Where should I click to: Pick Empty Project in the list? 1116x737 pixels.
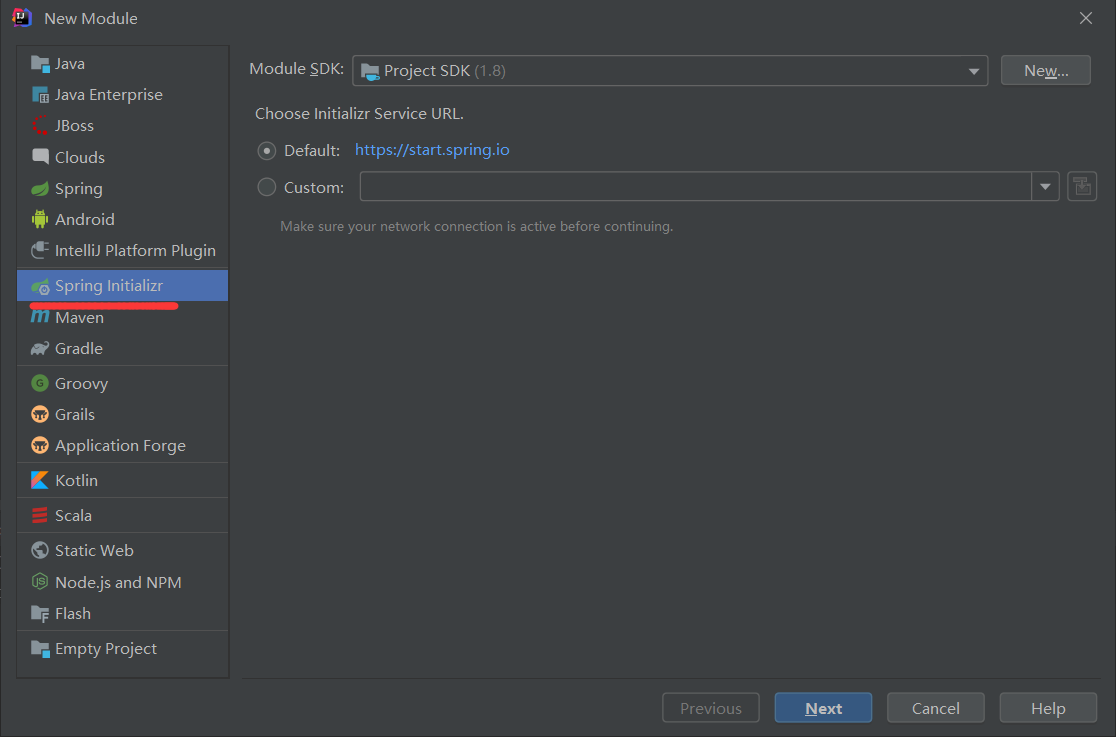coord(105,648)
